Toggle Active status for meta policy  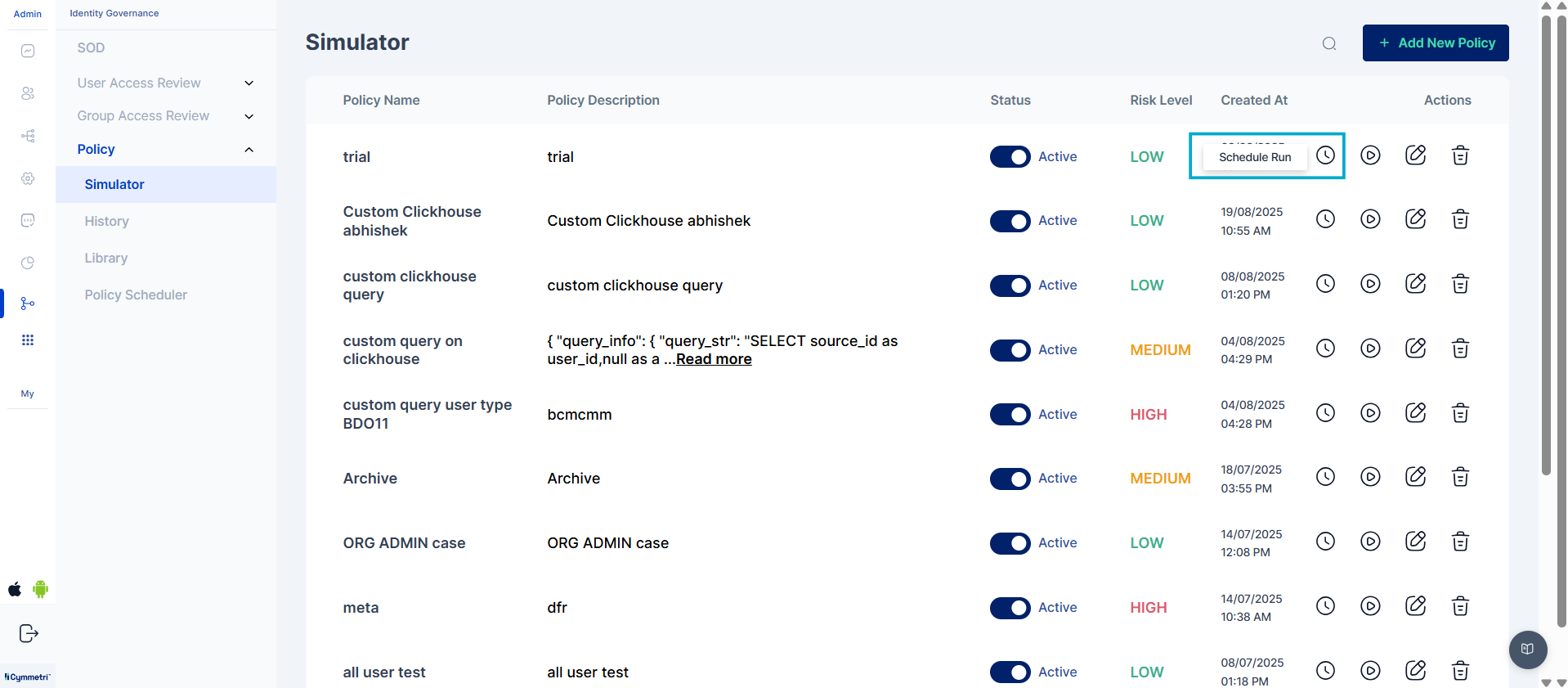pyautogui.click(x=1010, y=608)
